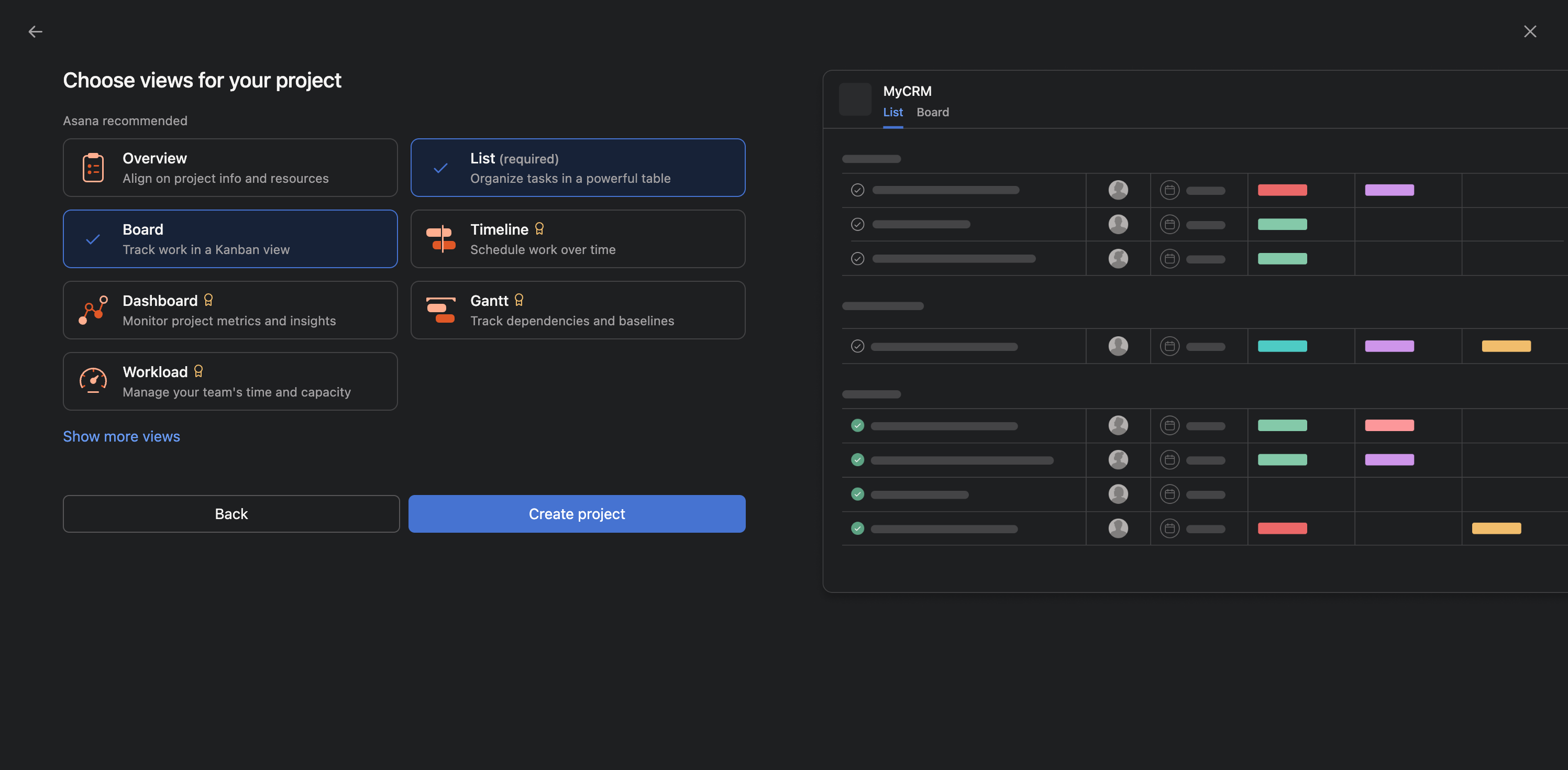The width and height of the screenshot is (1568, 770).
Task: Enable the Gantt view option
Action: 577,310
